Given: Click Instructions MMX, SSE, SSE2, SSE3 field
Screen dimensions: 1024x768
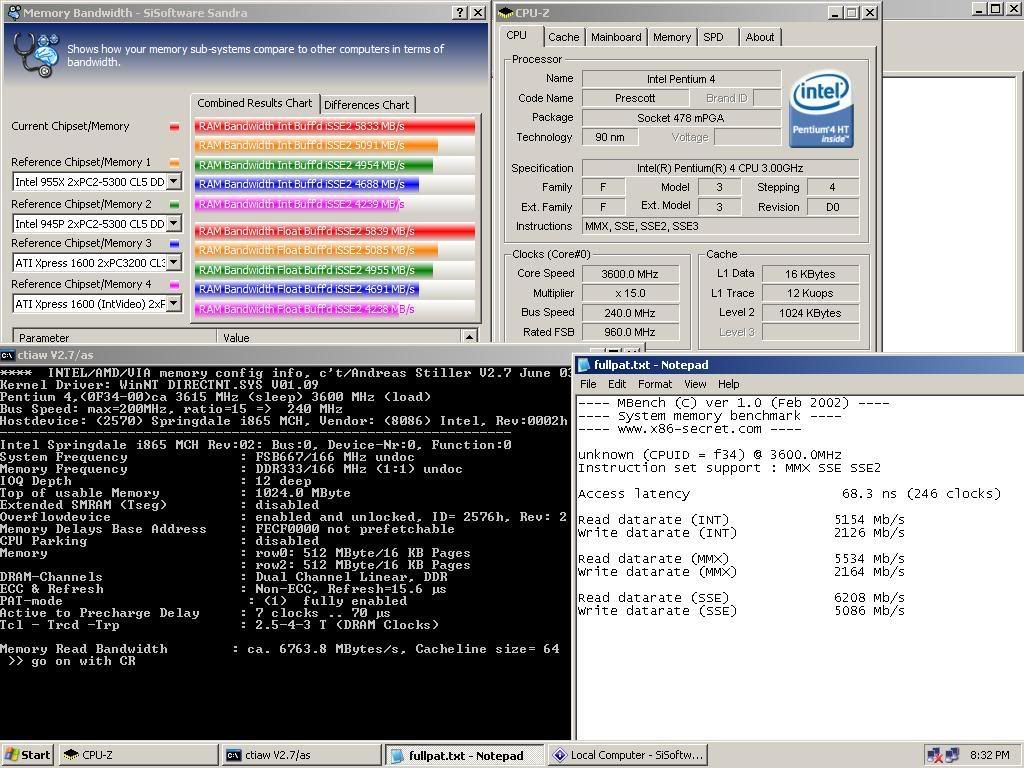Looking at the screenshot, I should pos(720,226).
